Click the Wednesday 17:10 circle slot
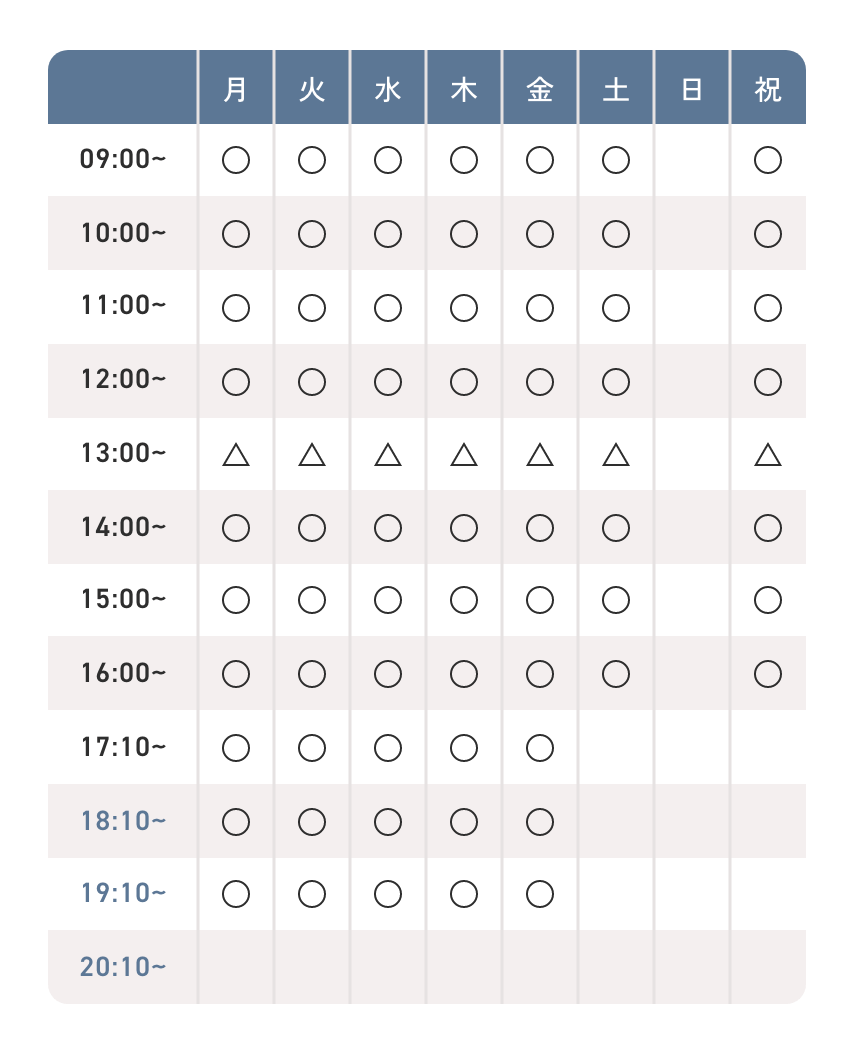Screen dimensions: 852x1054 388,747
